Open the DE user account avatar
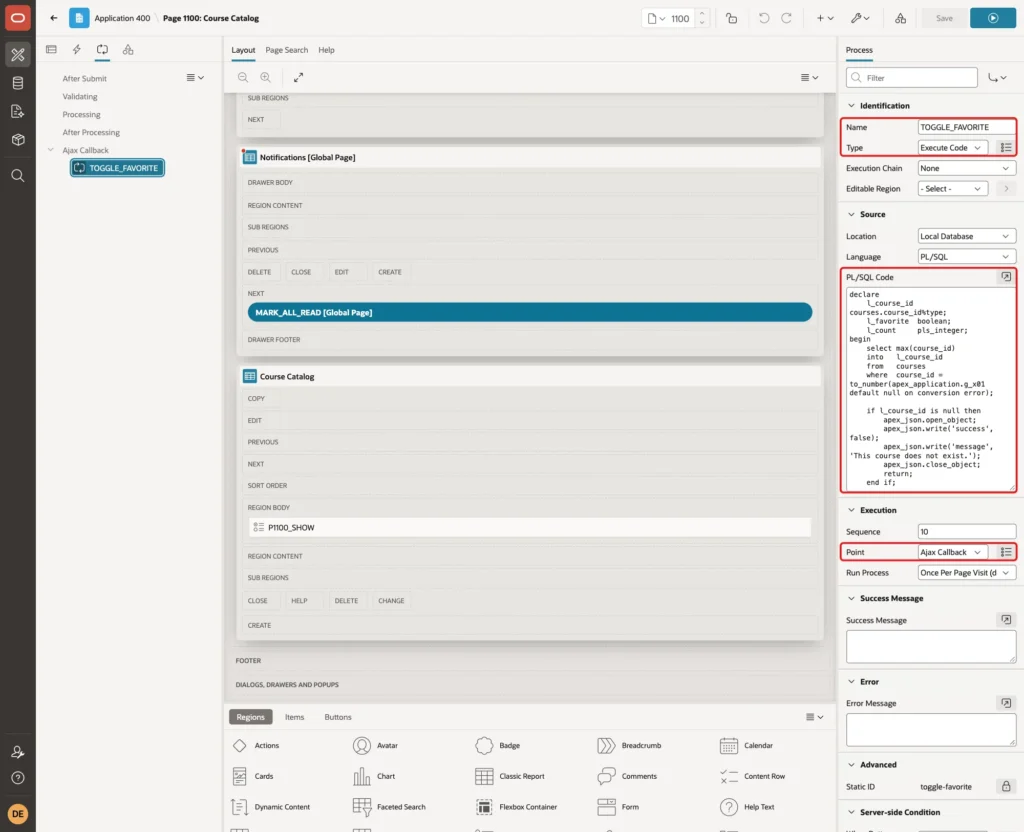 pos(18,814)
